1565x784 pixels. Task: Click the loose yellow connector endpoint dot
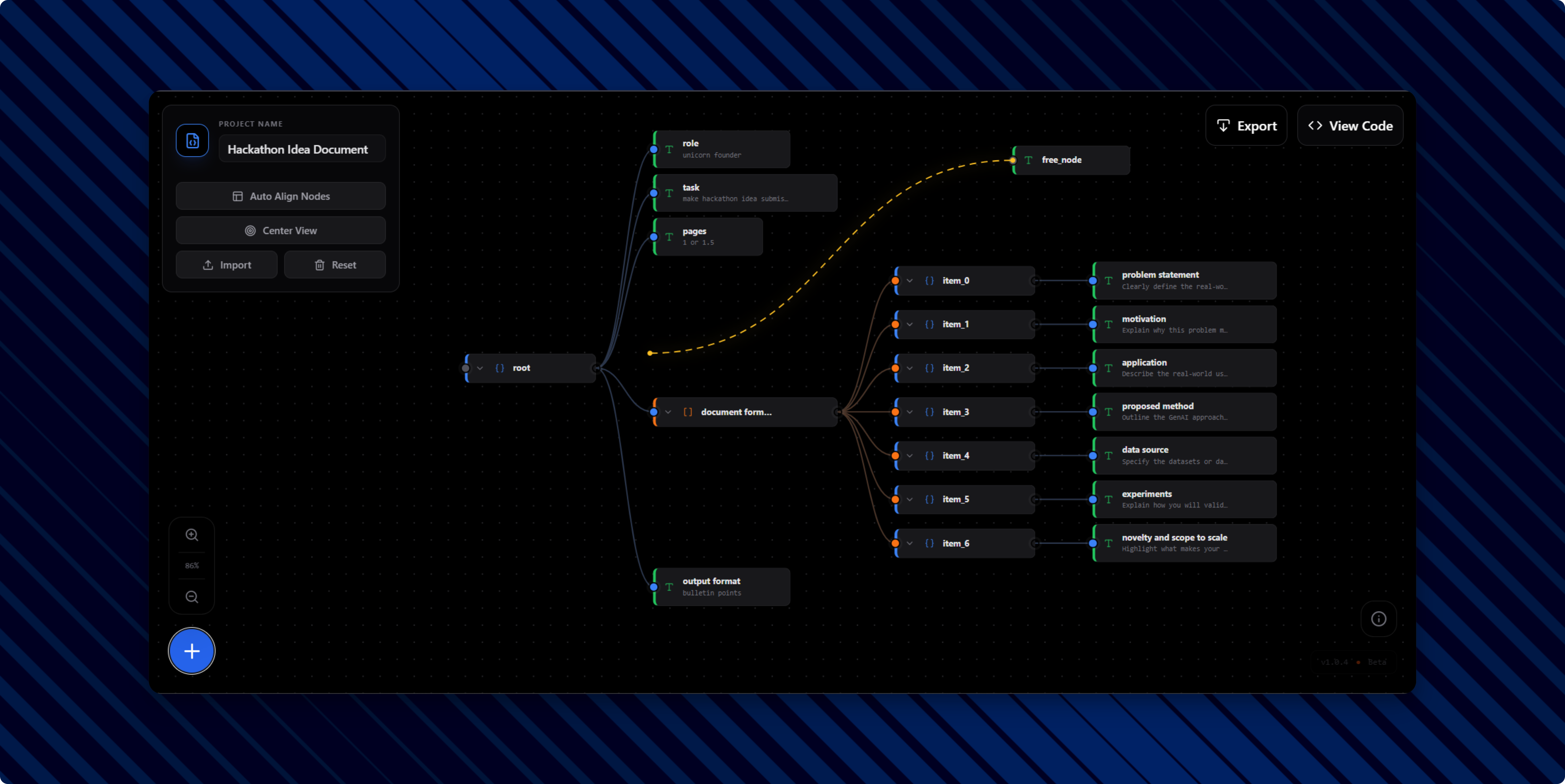650,353
